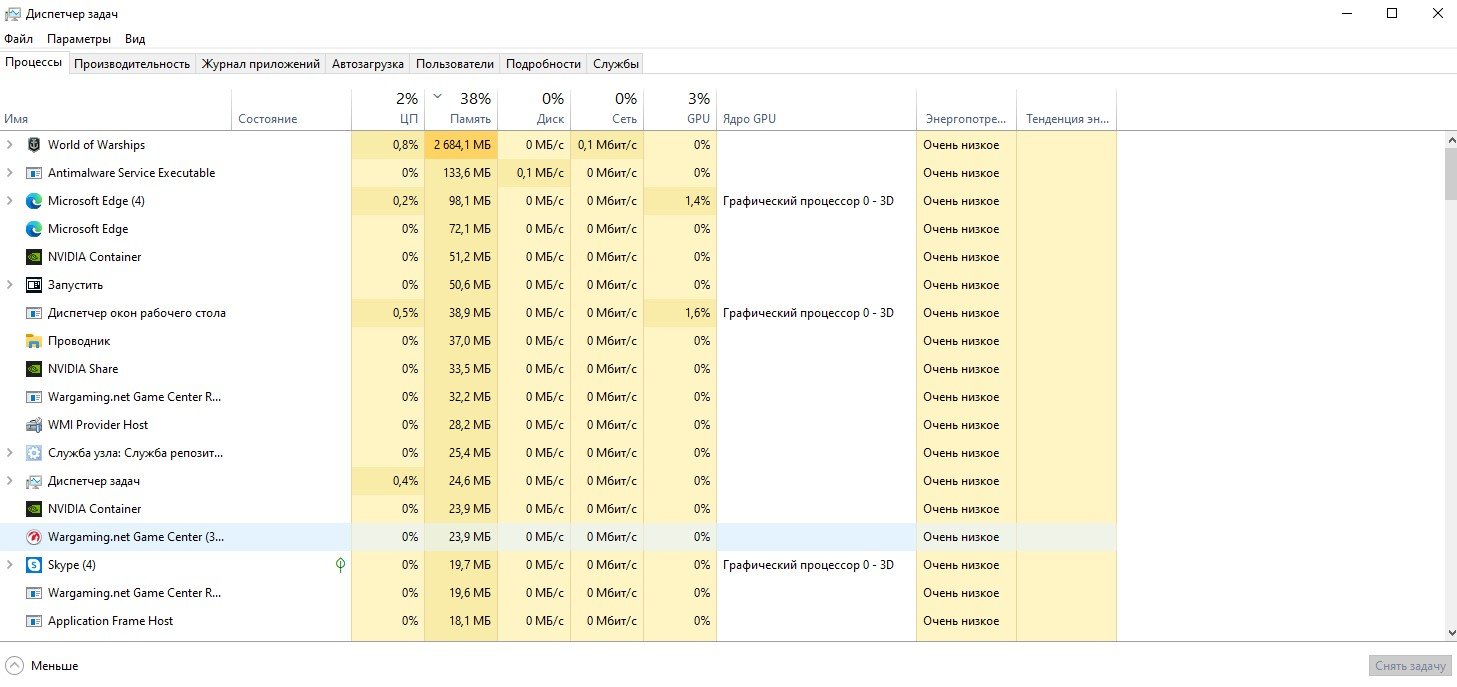Click the green leaf status icon on Skype row
The height and width of the screenshot is (687, 1457).
tap(340, 565)
